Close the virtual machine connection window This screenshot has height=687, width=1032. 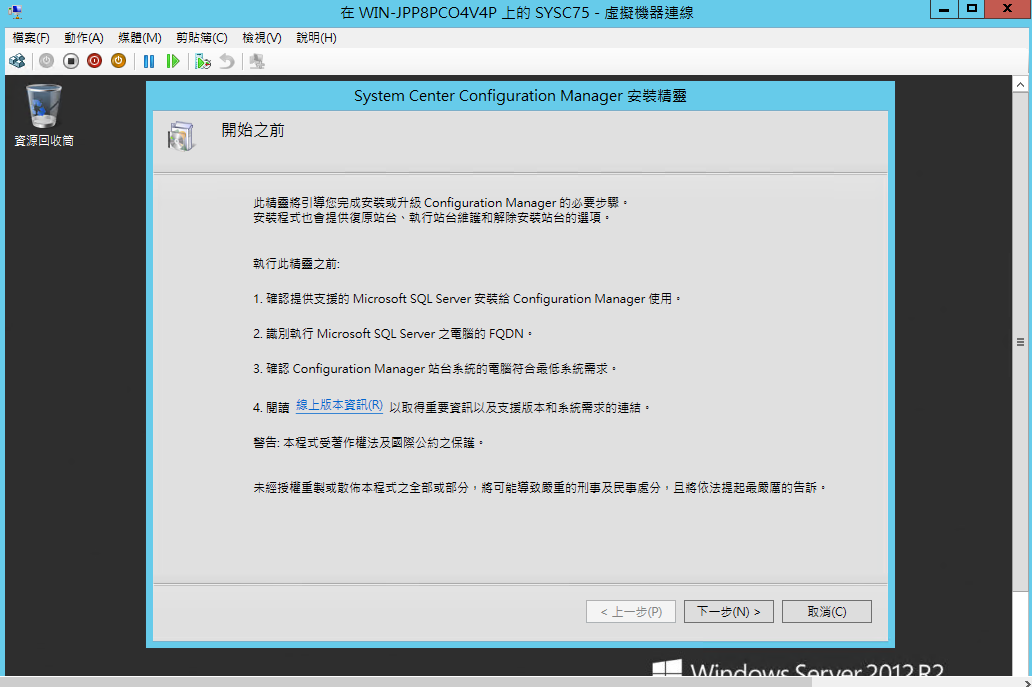(1008, 9)
